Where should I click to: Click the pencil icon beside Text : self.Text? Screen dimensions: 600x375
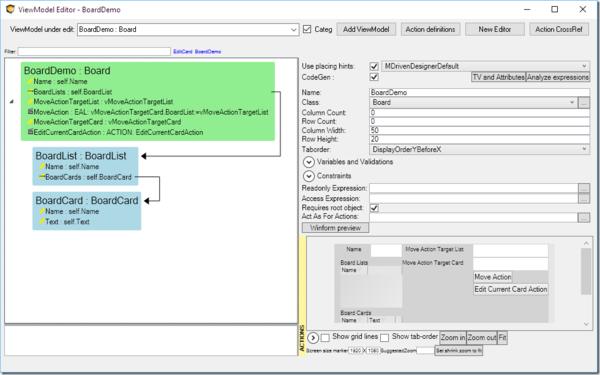pyautogui.click(x=42, y=222)
